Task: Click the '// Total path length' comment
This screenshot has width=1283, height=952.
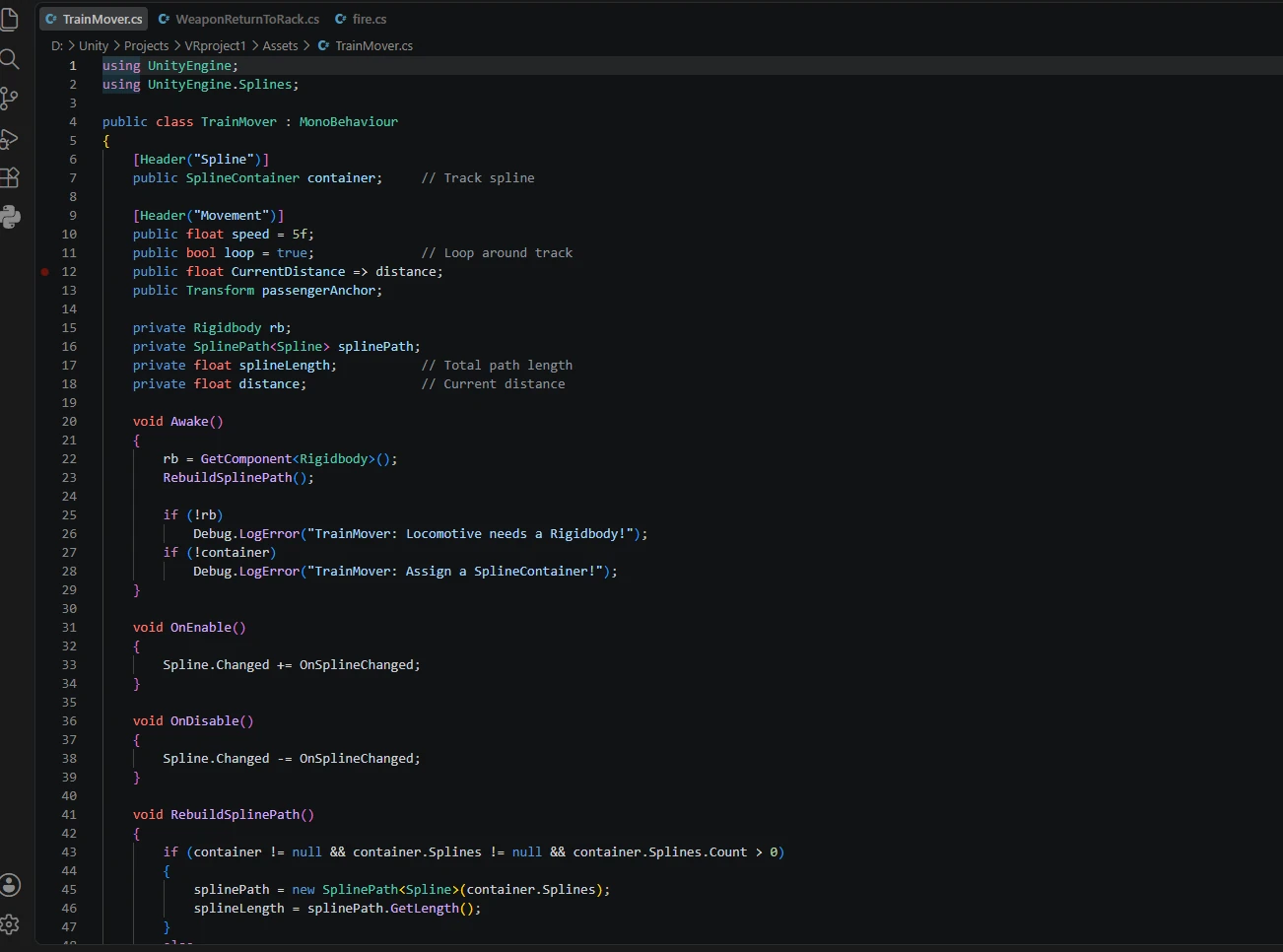Action: [x=497, y=365]
